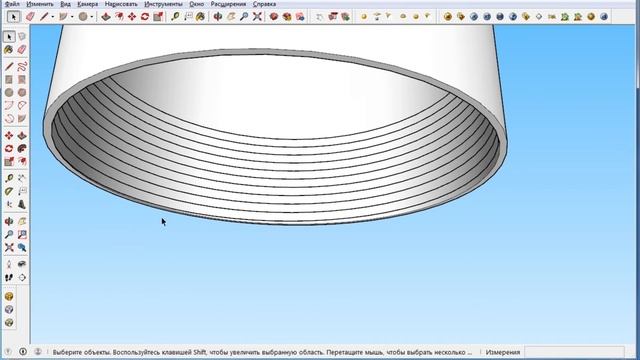Image resolution: width=640 pixels, height=360 pixels.
Task: Select the Orbit tool in top toolbar
Action: 218,17
